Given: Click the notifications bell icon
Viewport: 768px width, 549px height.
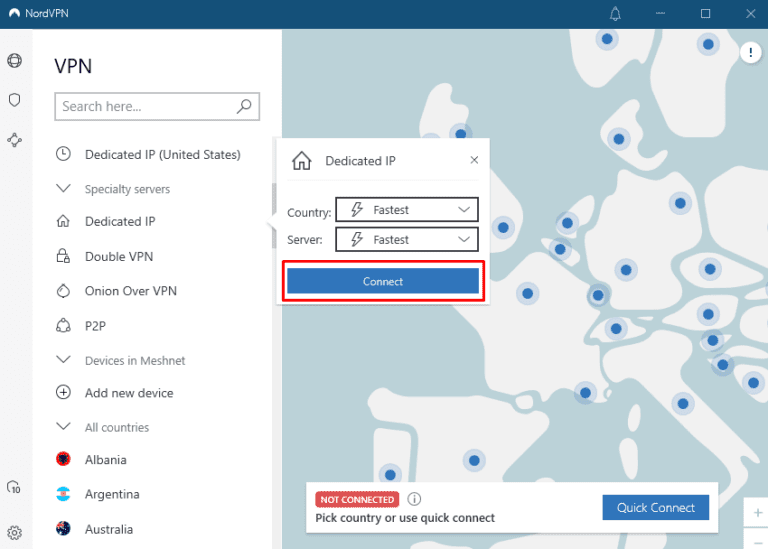Looking at the screenshot, I should tap(615, 14).
